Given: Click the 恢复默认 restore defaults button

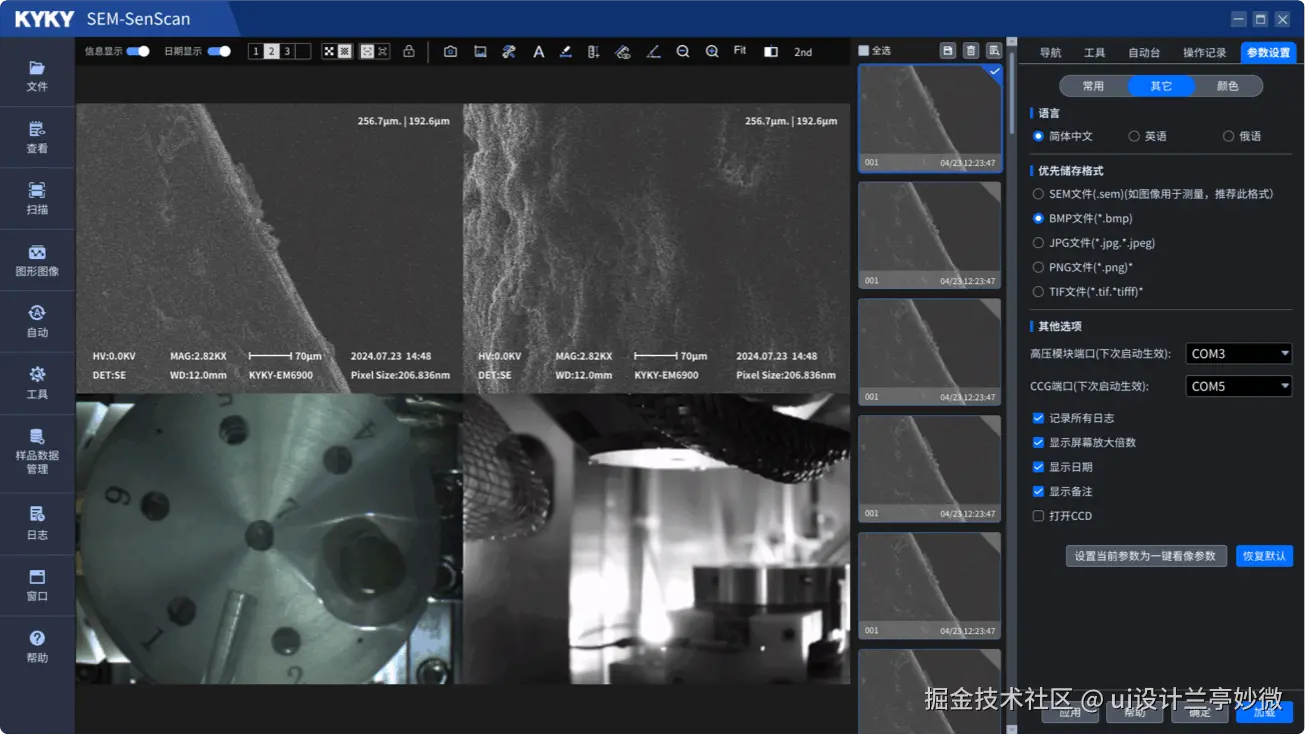Looking at the screenshot, I should [x=1264, y=556].
